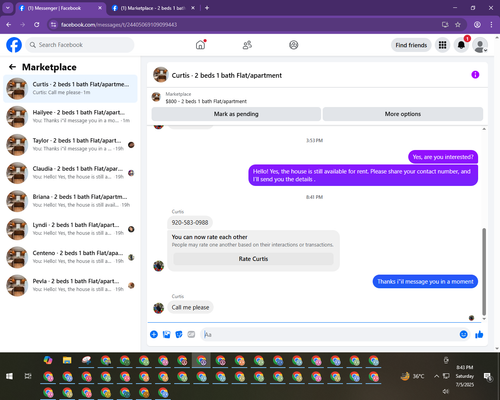Image resolution: width=500 pixels, height=400 pixels.
Task: Open the taskbar clock and date
Action: (465, 376)
